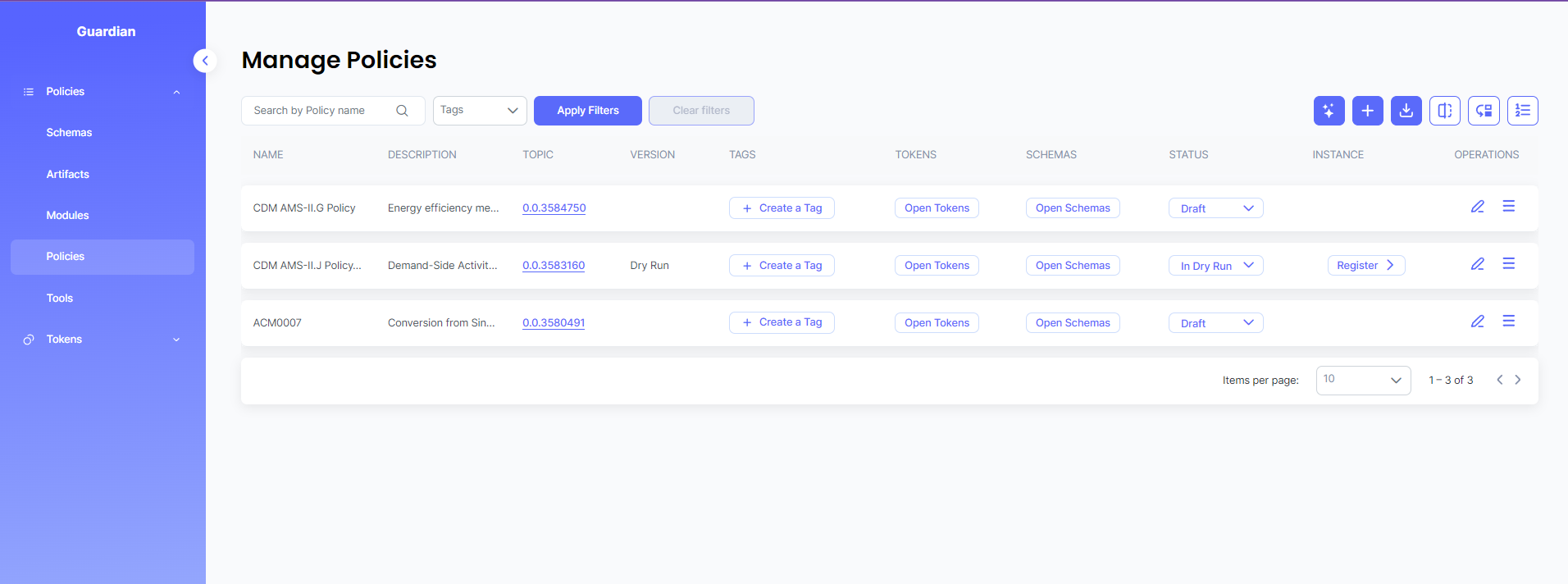
Task: Click the Search by Policy name field
Action: 320,111
